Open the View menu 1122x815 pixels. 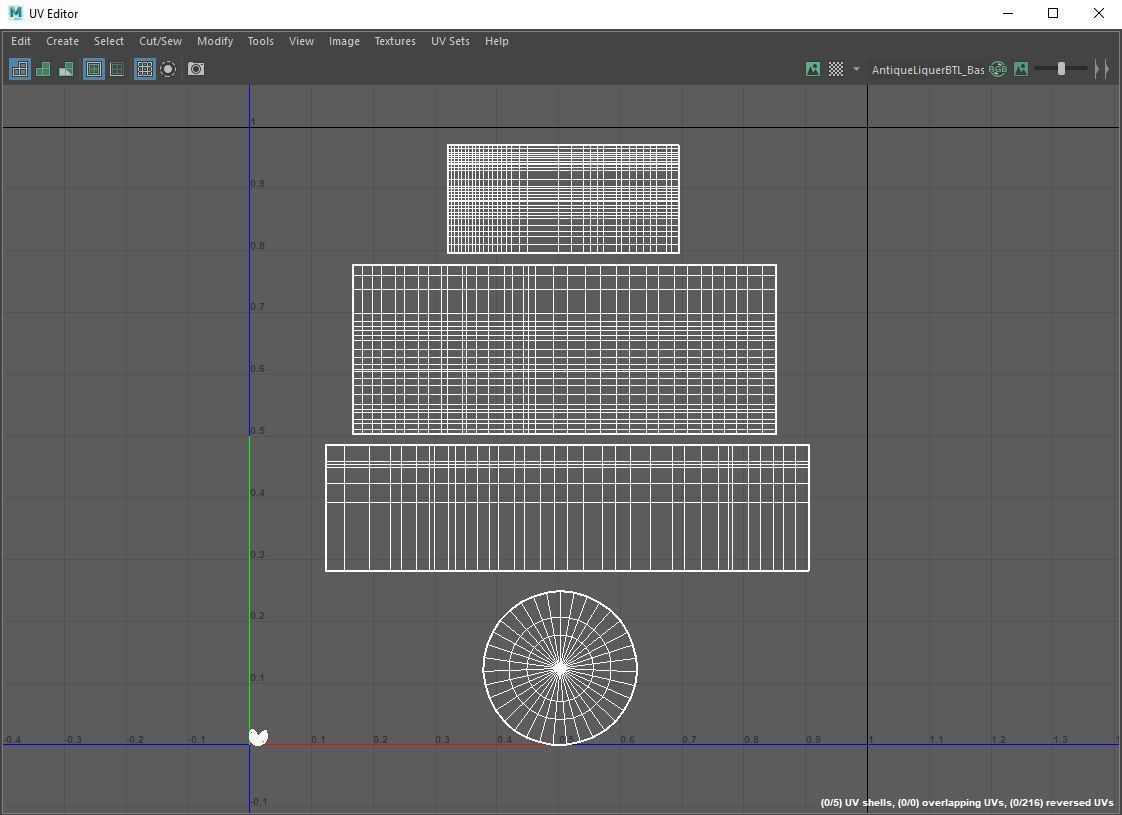[301, 42]
